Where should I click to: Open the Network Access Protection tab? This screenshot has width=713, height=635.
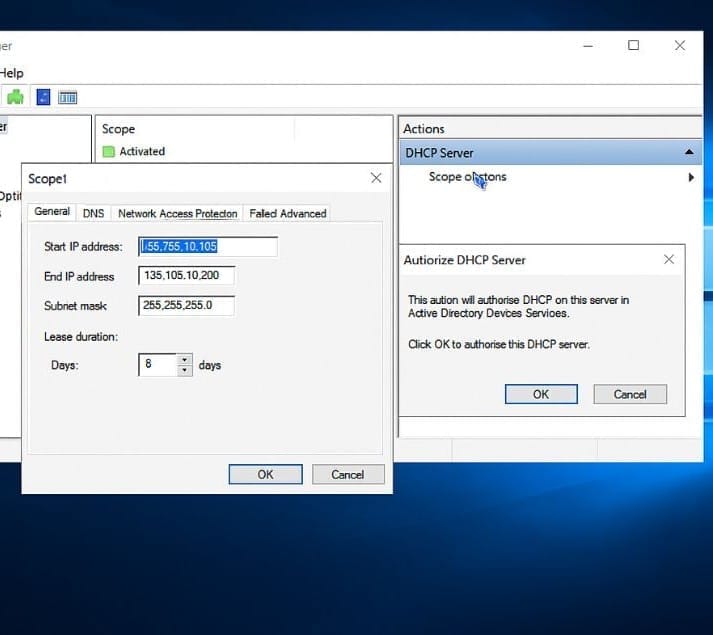coord(178,213)
